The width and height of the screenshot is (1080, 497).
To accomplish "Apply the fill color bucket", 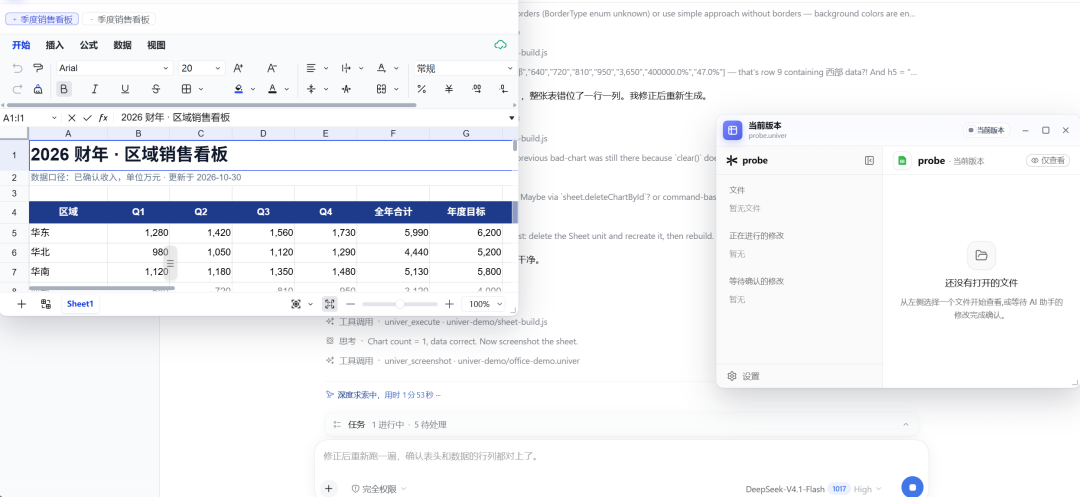I will coord(238,89).
